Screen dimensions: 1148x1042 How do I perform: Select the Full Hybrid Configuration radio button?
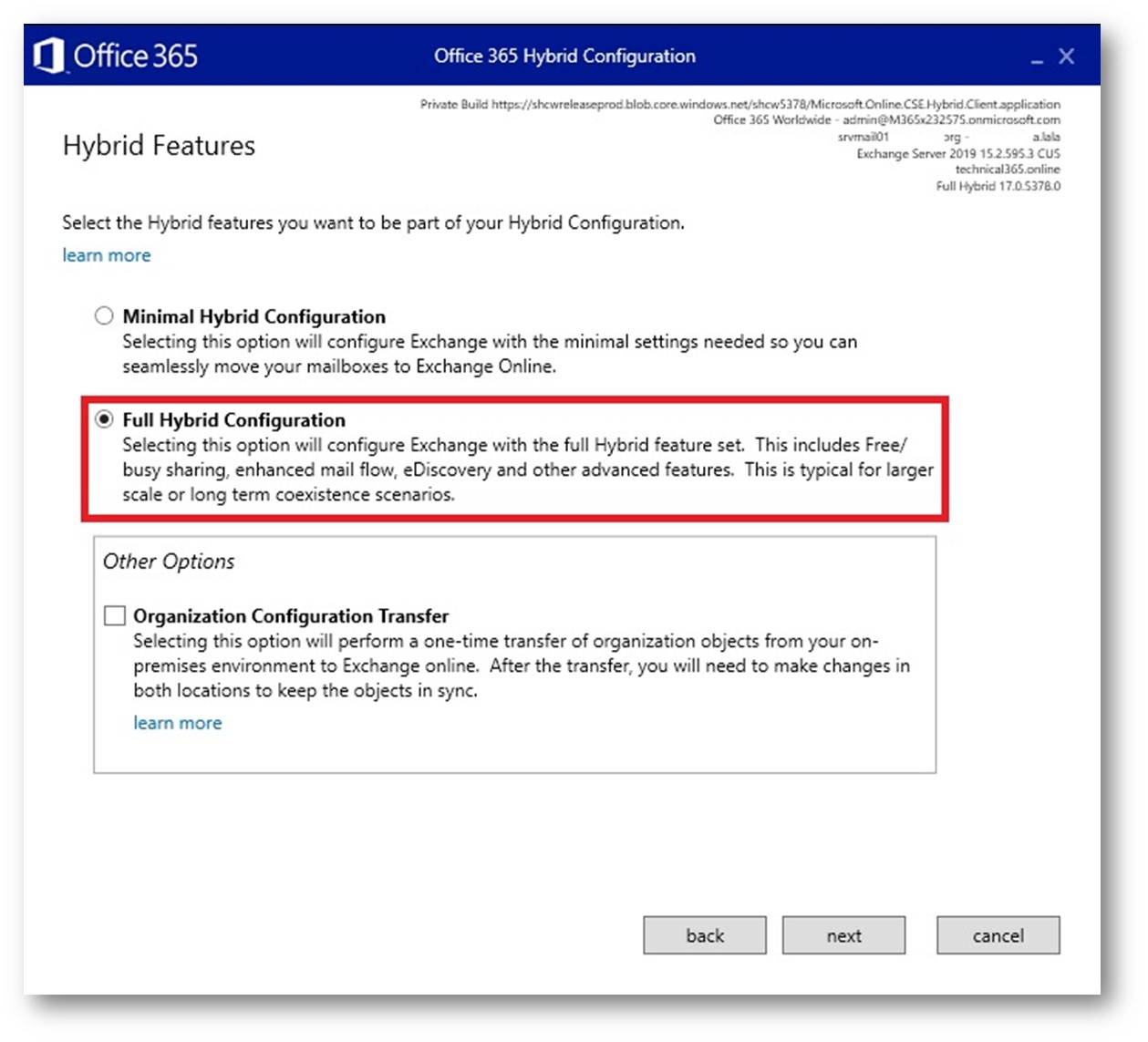(104, 419)
